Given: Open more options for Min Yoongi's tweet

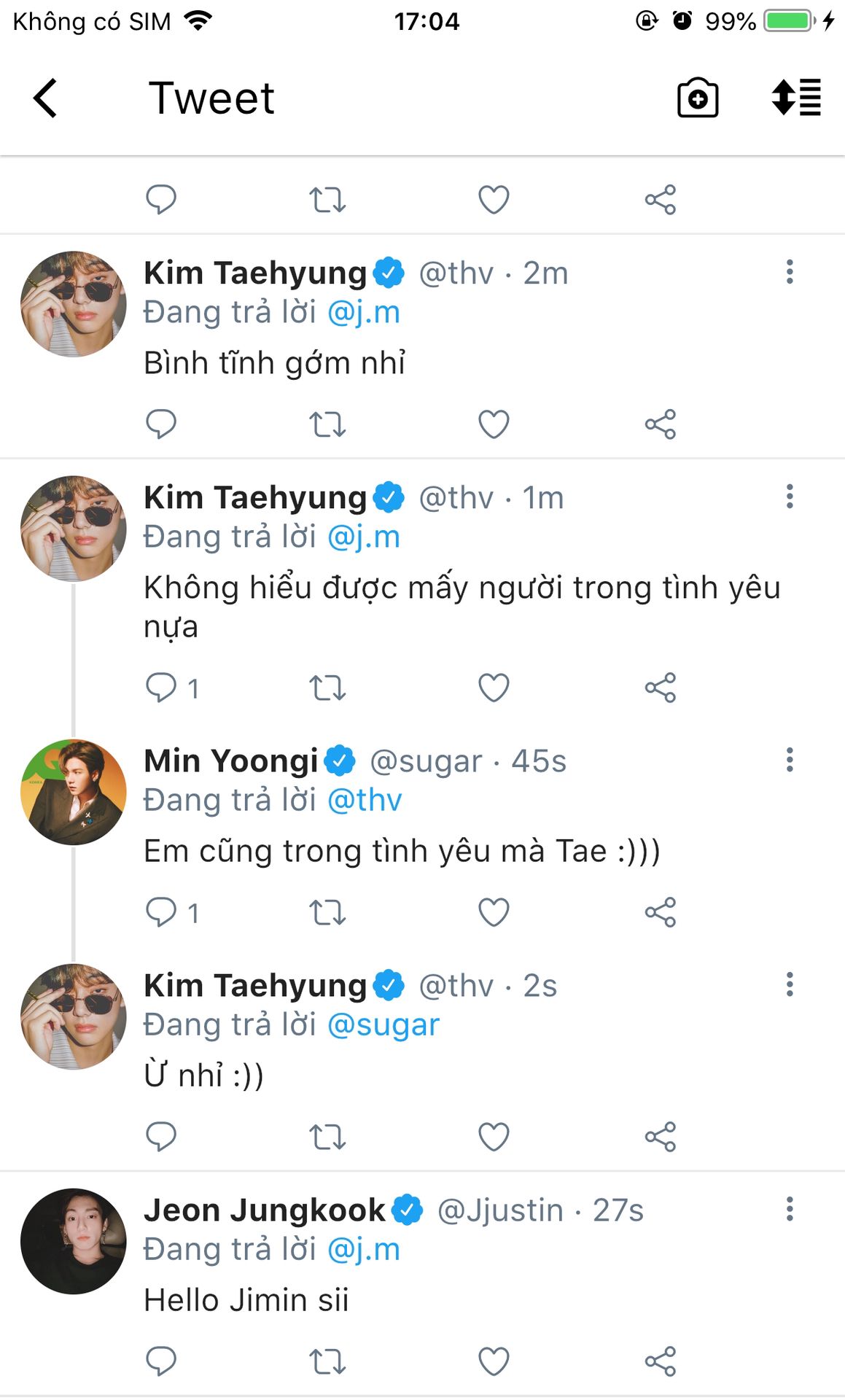Looking at the screenshot, I should pos(790,760).
